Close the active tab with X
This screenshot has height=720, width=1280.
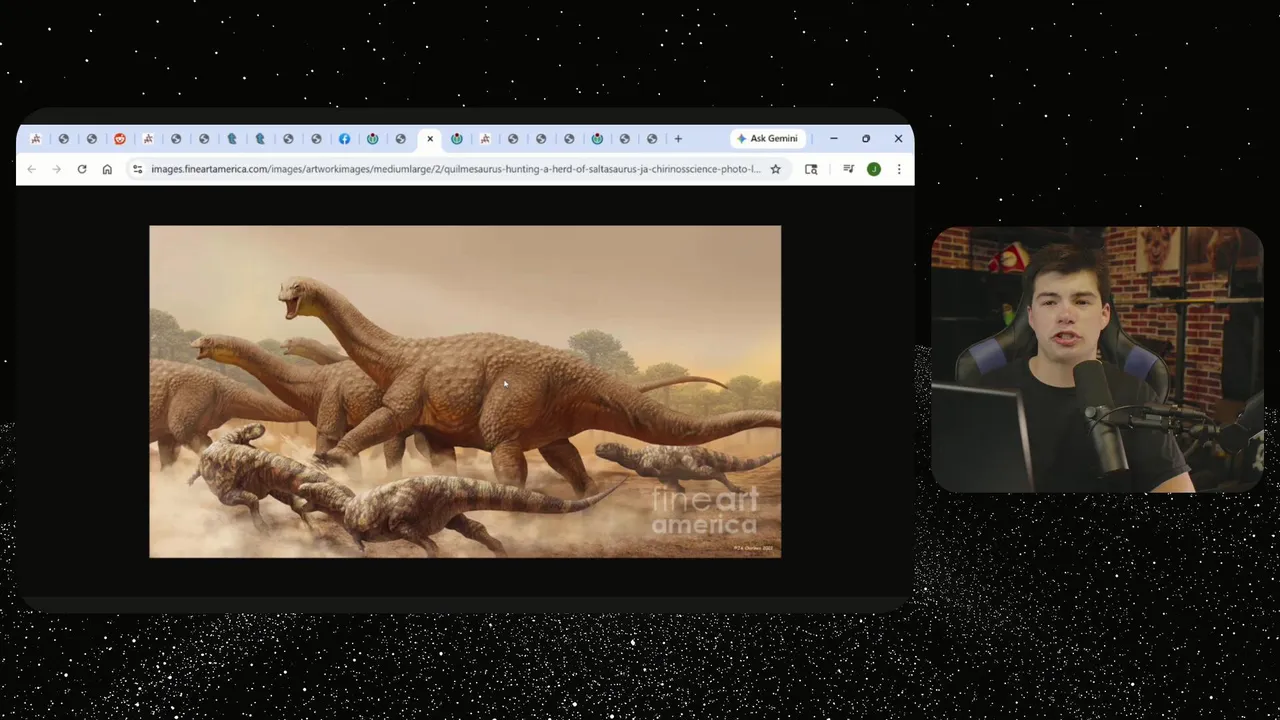pyautogui.click(x=430, y=139)
